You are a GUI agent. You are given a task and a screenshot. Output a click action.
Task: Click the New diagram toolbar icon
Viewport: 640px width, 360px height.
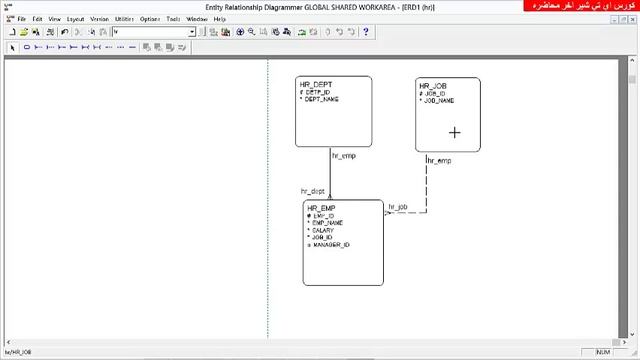coord(12,32)
